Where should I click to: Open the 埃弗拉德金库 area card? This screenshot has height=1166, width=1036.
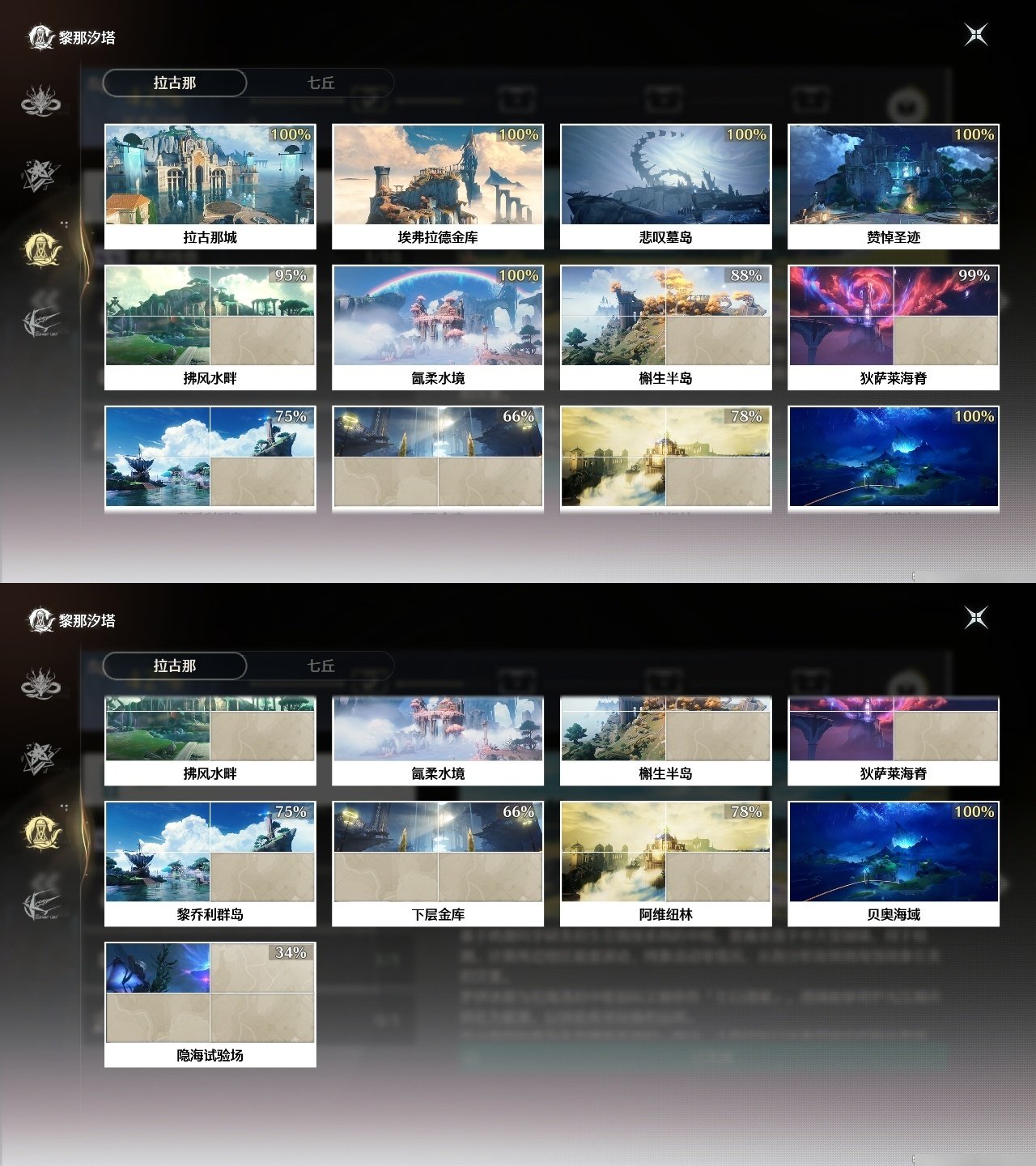[x=438, y=186]
